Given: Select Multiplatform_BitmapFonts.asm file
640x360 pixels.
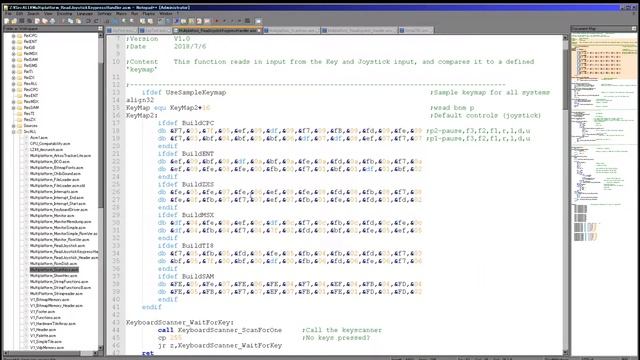Looking at the screenshot, I should [x=56, y=167].
